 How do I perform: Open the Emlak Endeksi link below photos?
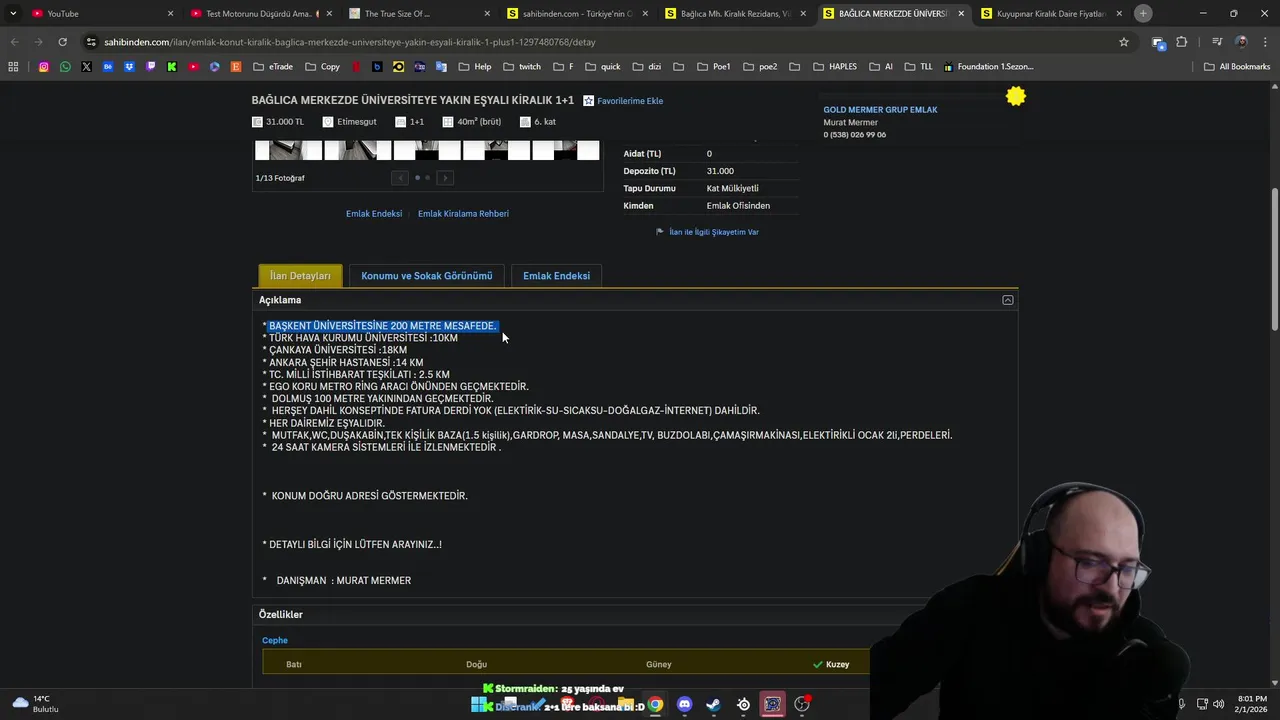(x=374, y=214)
